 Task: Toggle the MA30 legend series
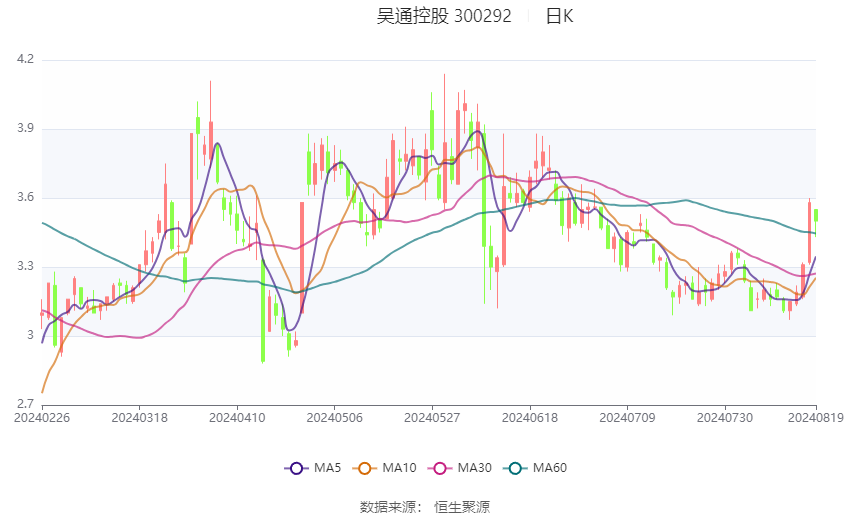click(460, 468)
